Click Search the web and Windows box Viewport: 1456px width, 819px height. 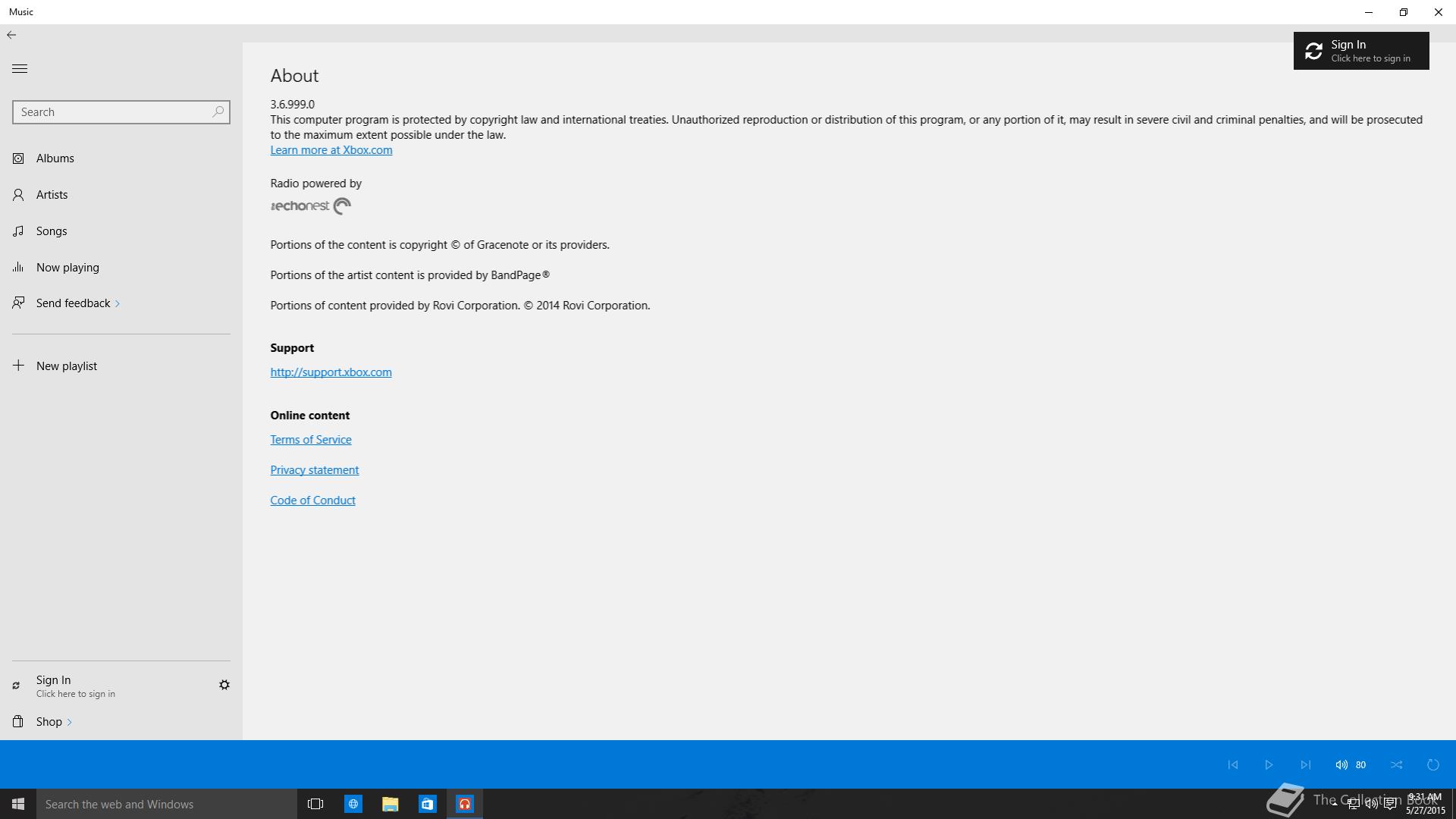pos(167,804)
